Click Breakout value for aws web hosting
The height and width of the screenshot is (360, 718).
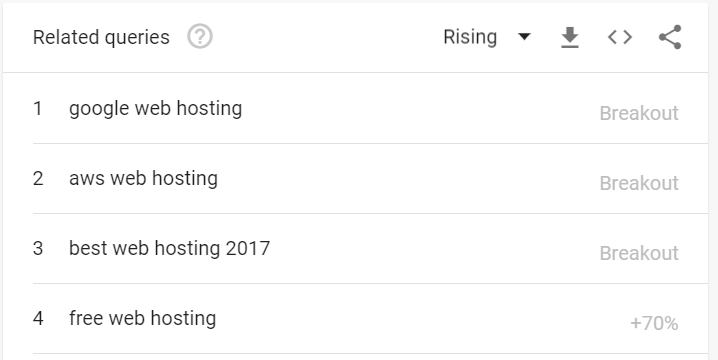point(639,183)
